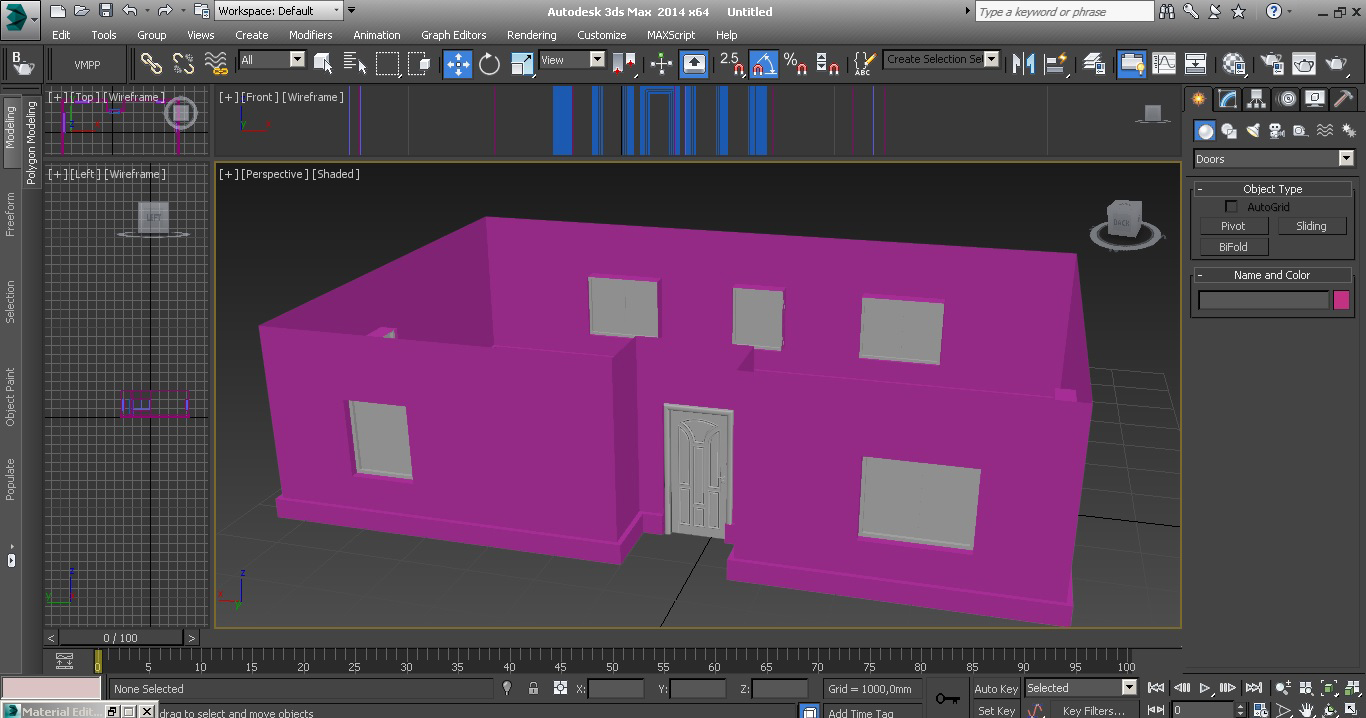Open the Animation menu
Image resolution: width=1366 pixels, height=718 pixels.
377,34
